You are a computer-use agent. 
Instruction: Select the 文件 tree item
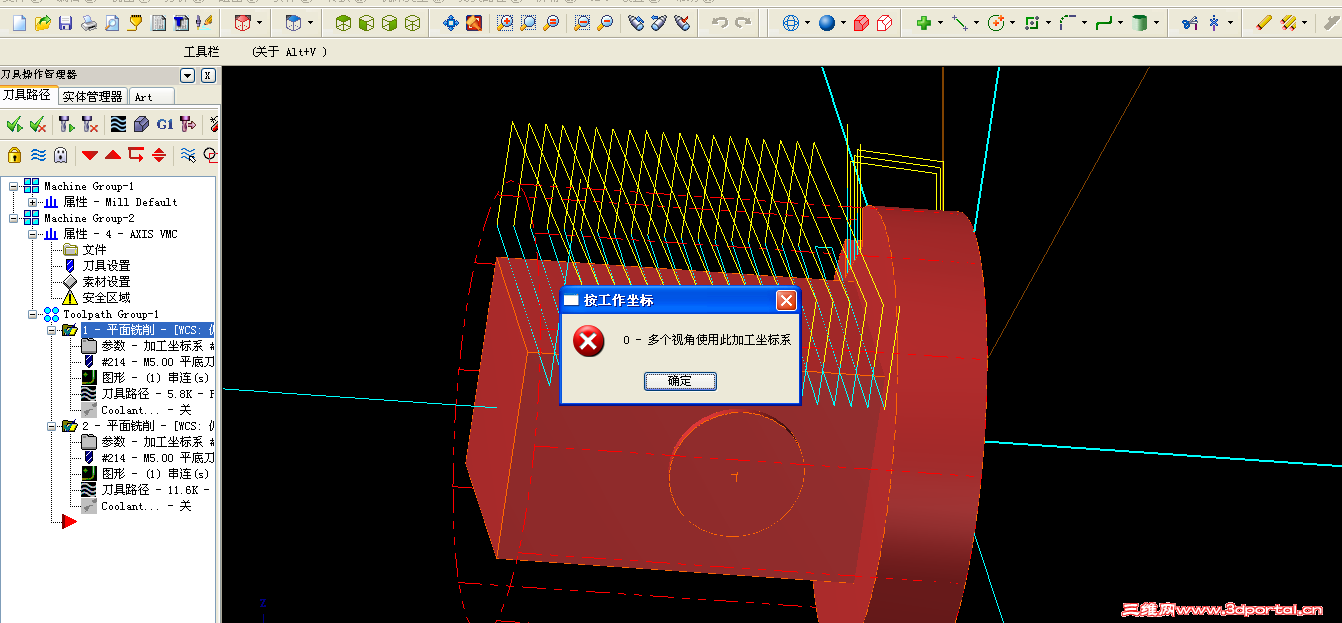pyautogui.click(x=94, y=250)
